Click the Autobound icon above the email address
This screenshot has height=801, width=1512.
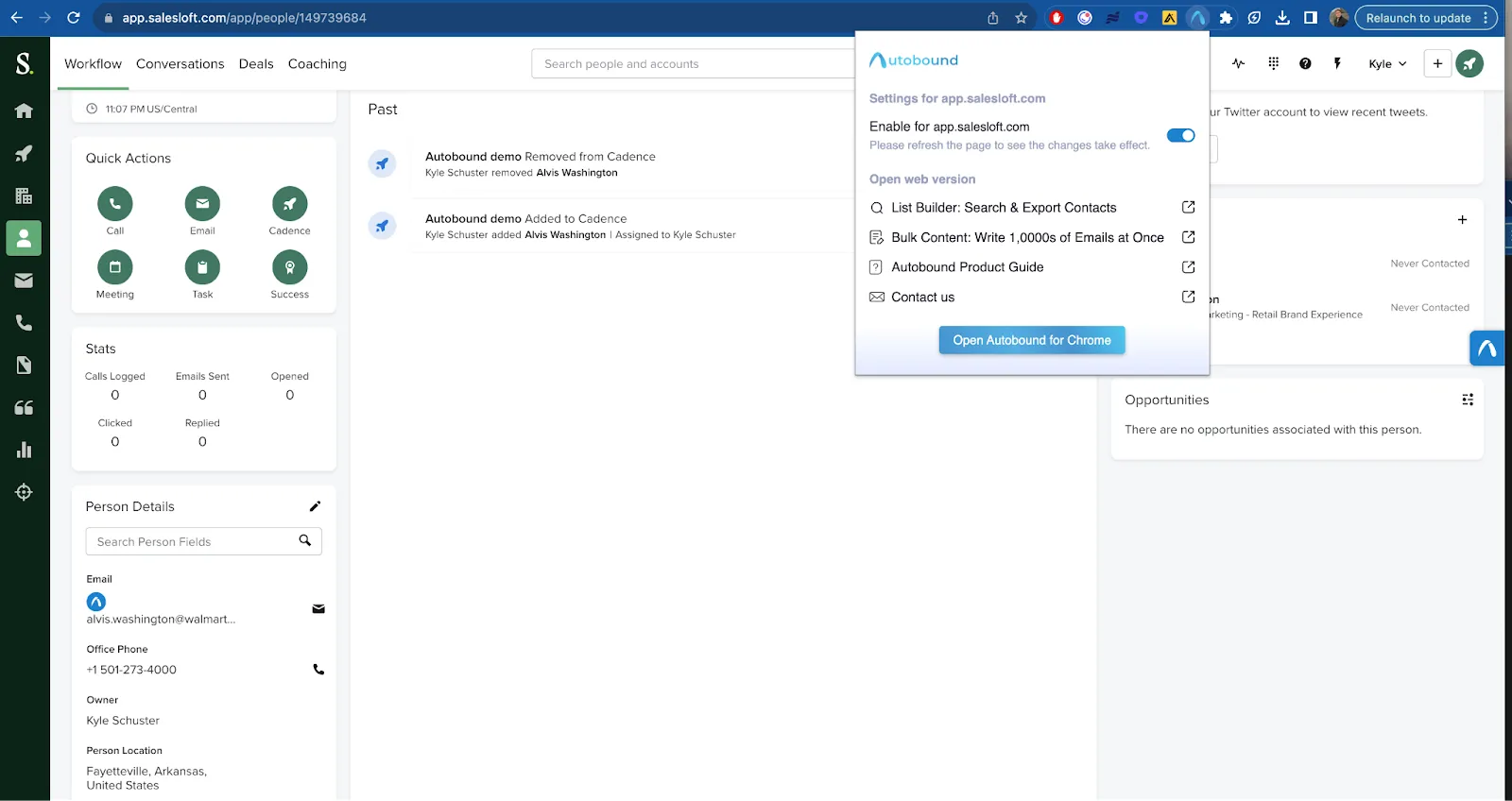point(96,602)
